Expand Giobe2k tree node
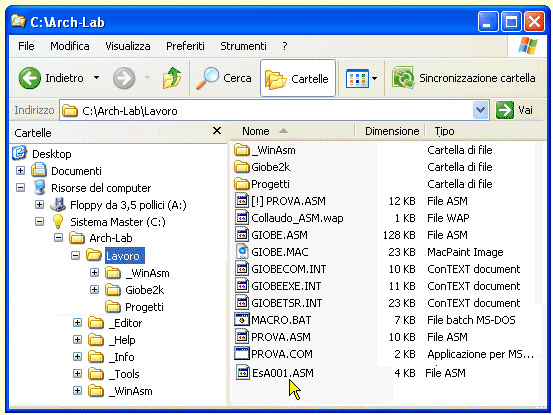This screenshot has width=553, height=415. (x=94, y=289)
